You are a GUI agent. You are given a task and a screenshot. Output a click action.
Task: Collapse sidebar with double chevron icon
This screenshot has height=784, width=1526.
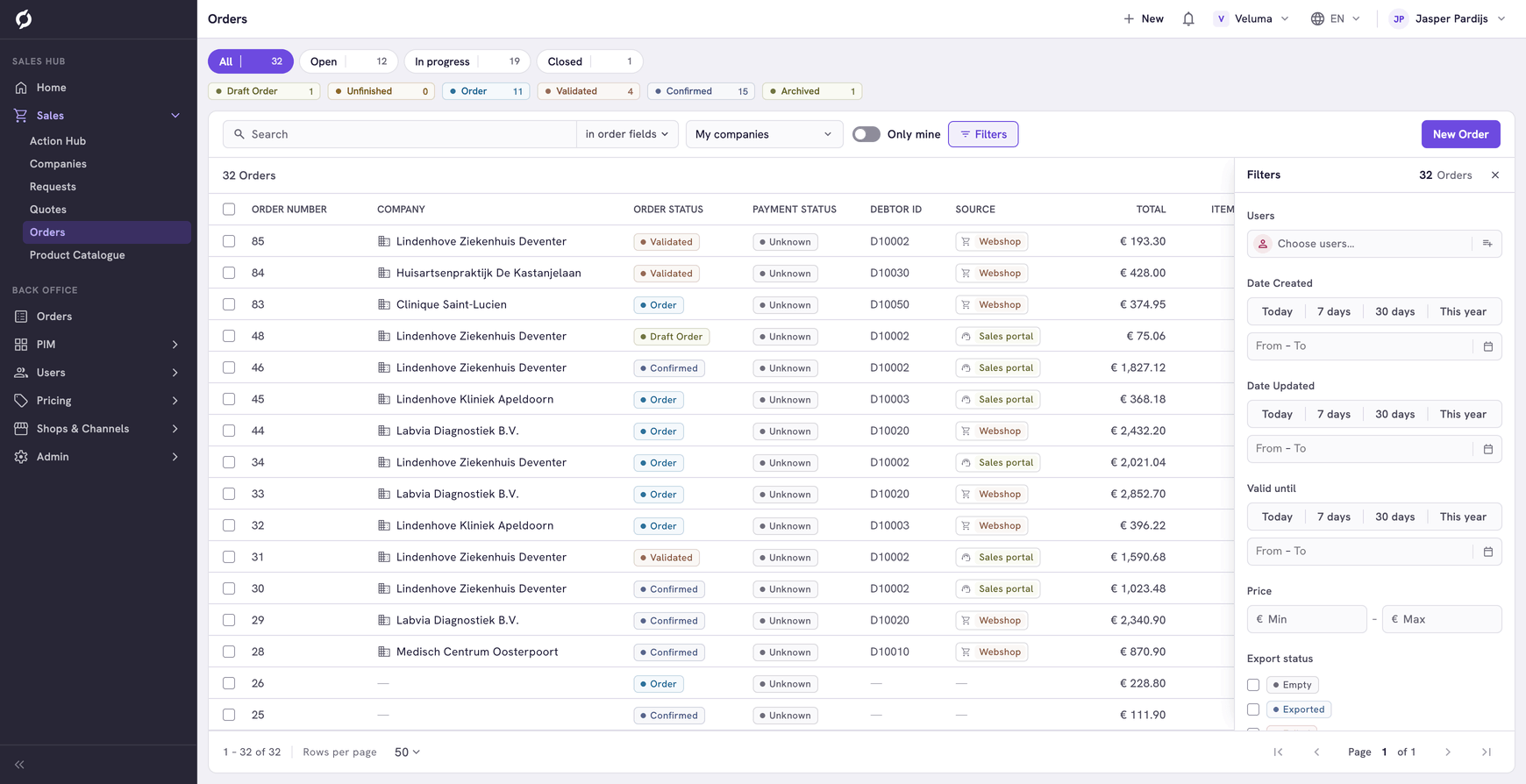click(x=19, y=765)
